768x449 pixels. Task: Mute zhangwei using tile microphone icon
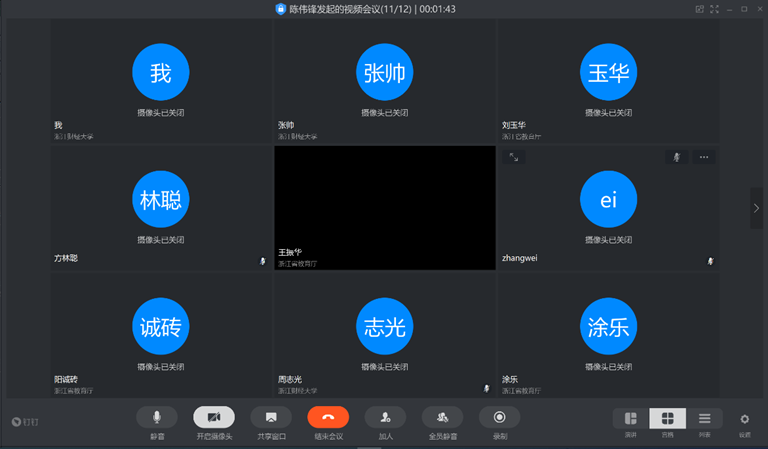click(676, 157)
